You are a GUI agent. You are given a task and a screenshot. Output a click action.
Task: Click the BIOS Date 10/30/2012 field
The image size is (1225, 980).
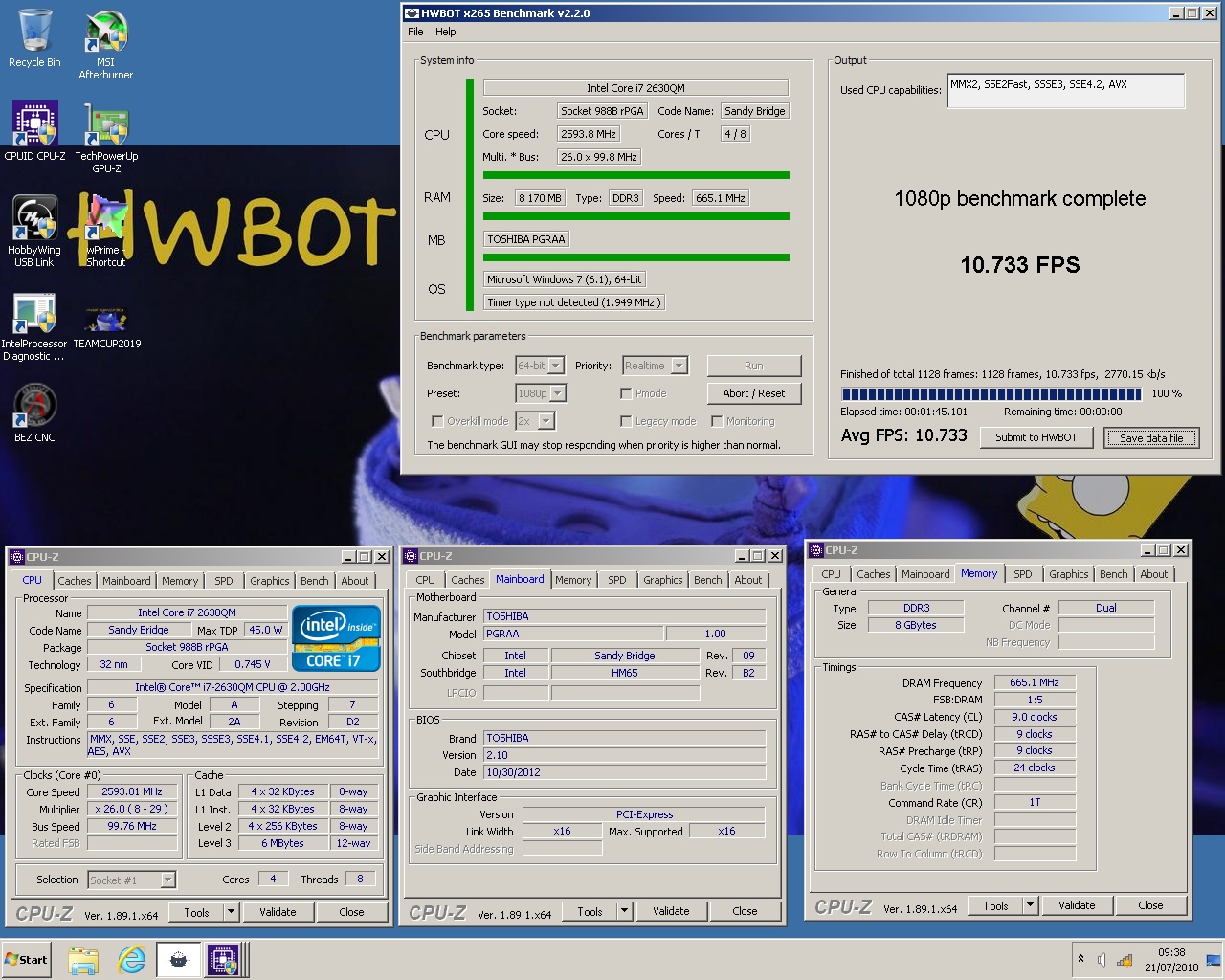point(625,772)
